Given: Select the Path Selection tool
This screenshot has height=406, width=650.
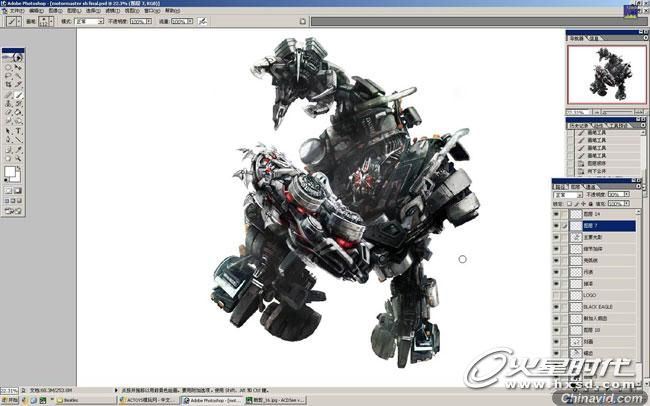Looking at the screenshot, I should coord(8,131).
